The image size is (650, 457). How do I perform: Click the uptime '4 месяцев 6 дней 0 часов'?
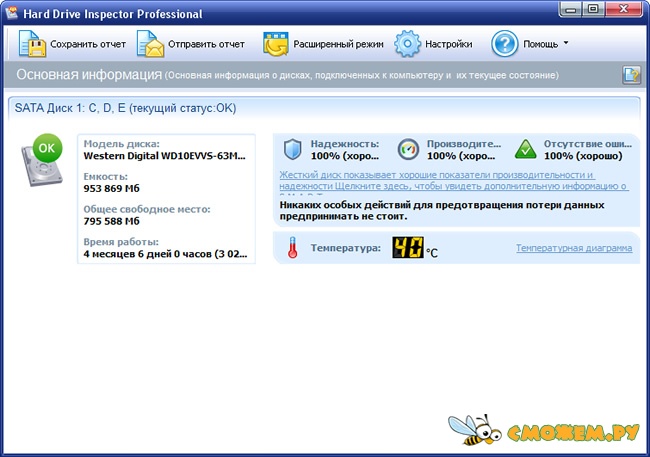165,254
